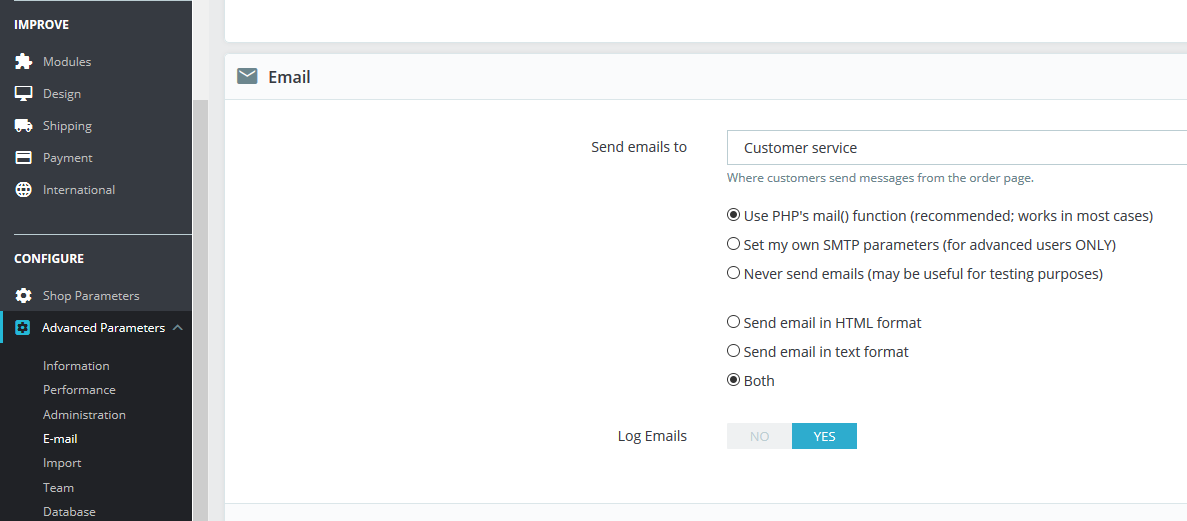
Task: Click the International globe icon
Action: (x=23, y=190)
